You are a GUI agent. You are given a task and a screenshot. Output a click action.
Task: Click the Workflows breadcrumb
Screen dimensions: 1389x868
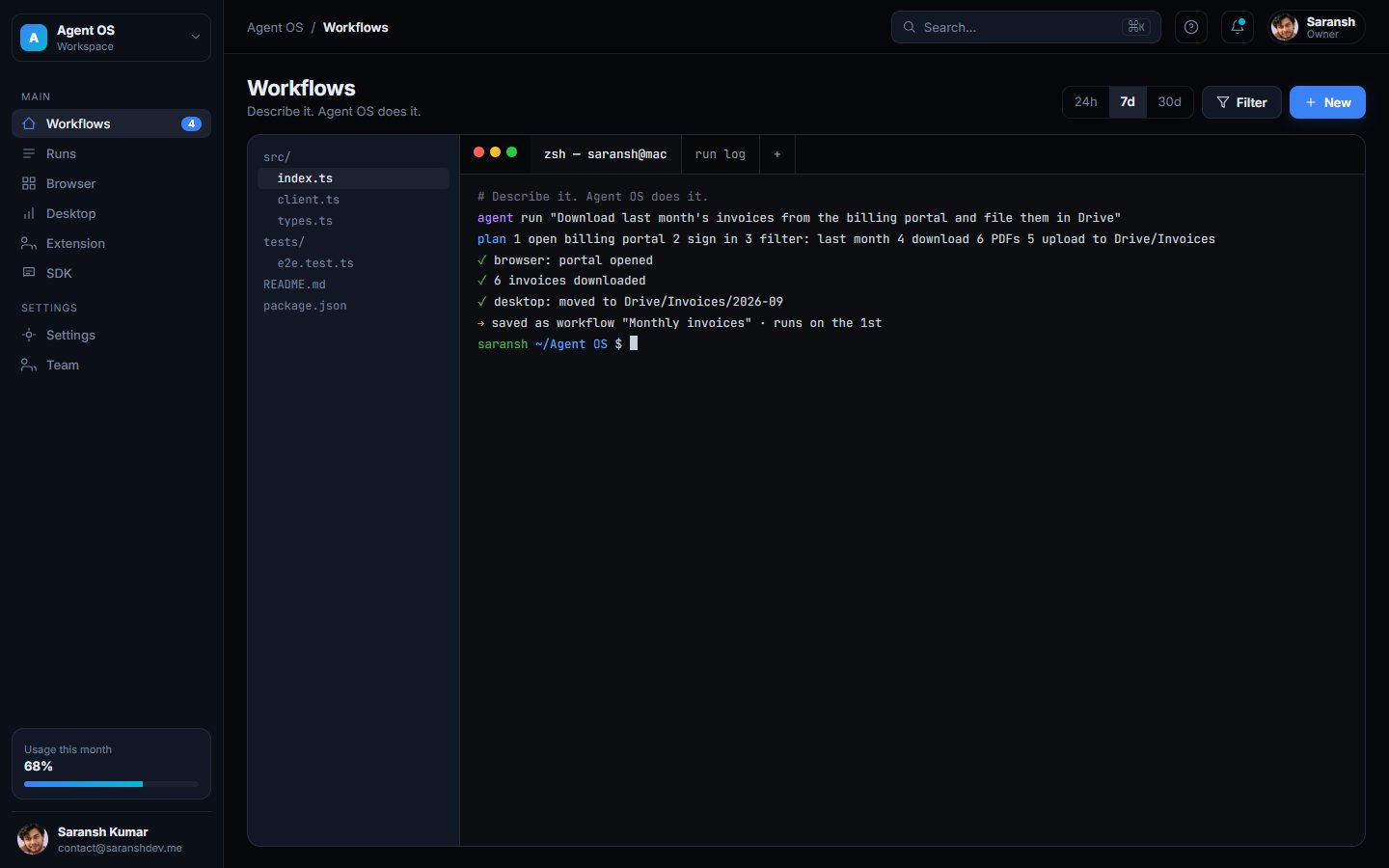[356, 27]
